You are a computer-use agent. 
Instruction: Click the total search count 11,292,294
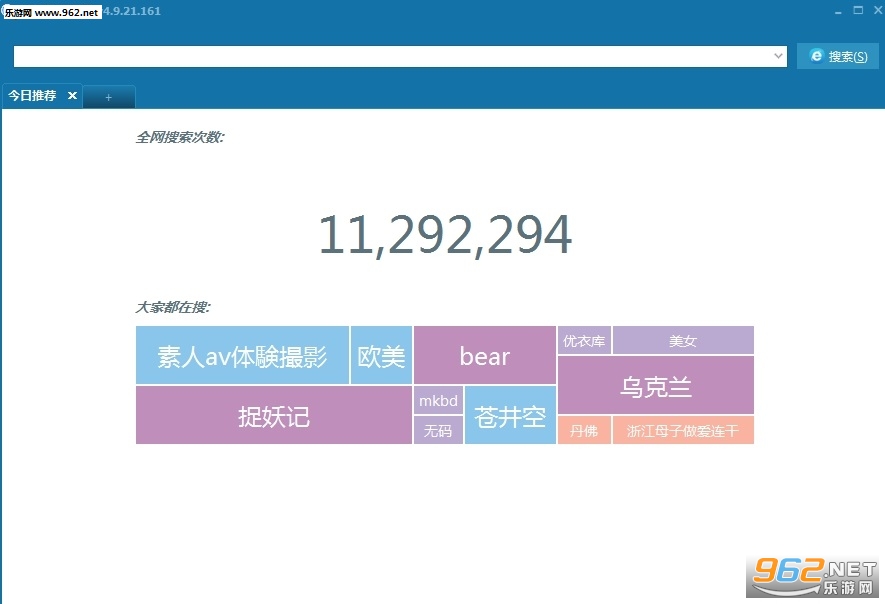pyautogui.click(x=445, y=235)
